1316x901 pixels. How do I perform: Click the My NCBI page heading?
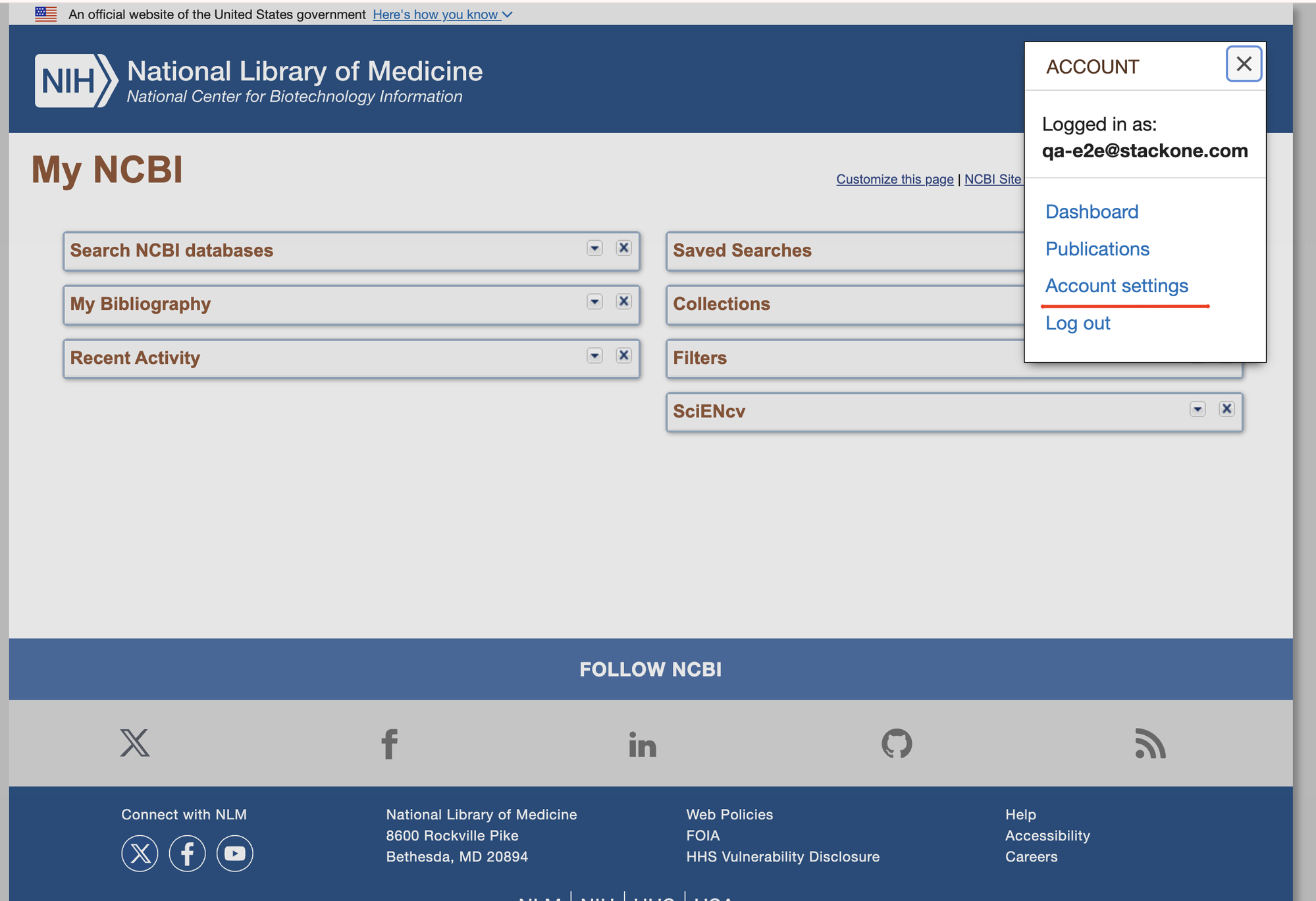point(107,169)
